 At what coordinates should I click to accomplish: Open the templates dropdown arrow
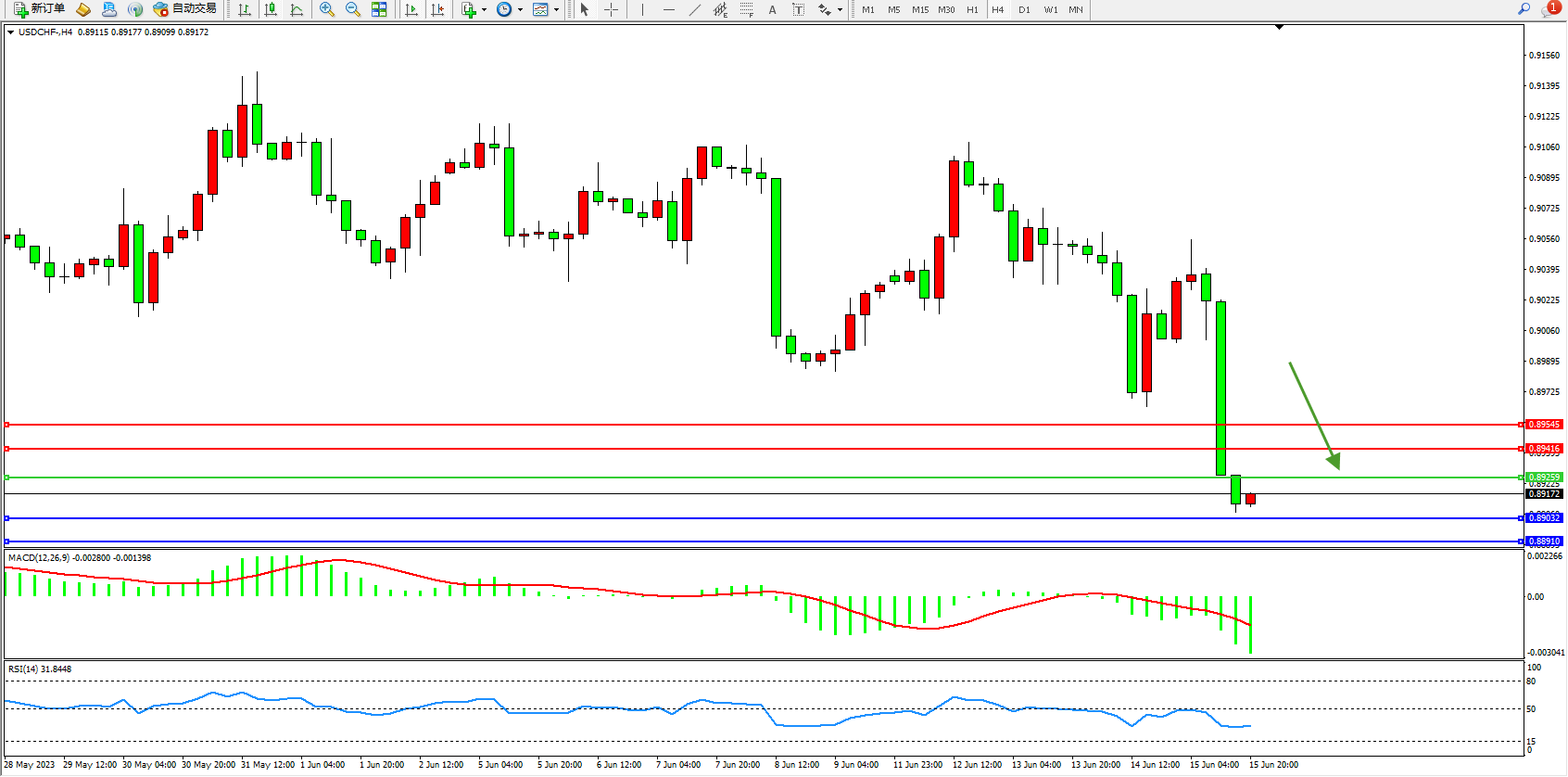[x=556, y=9]
